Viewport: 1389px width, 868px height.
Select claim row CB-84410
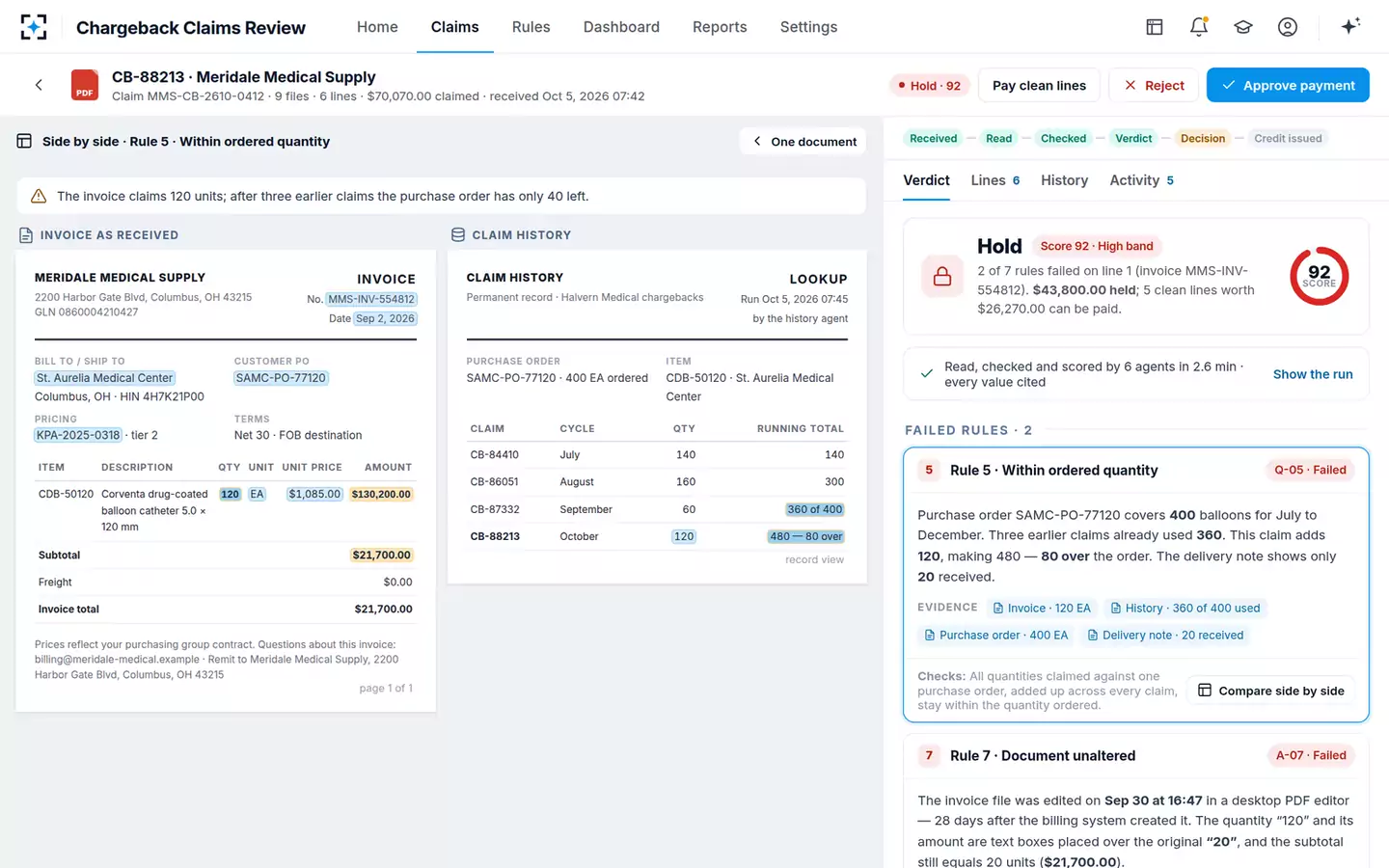(x=657, y=454)
